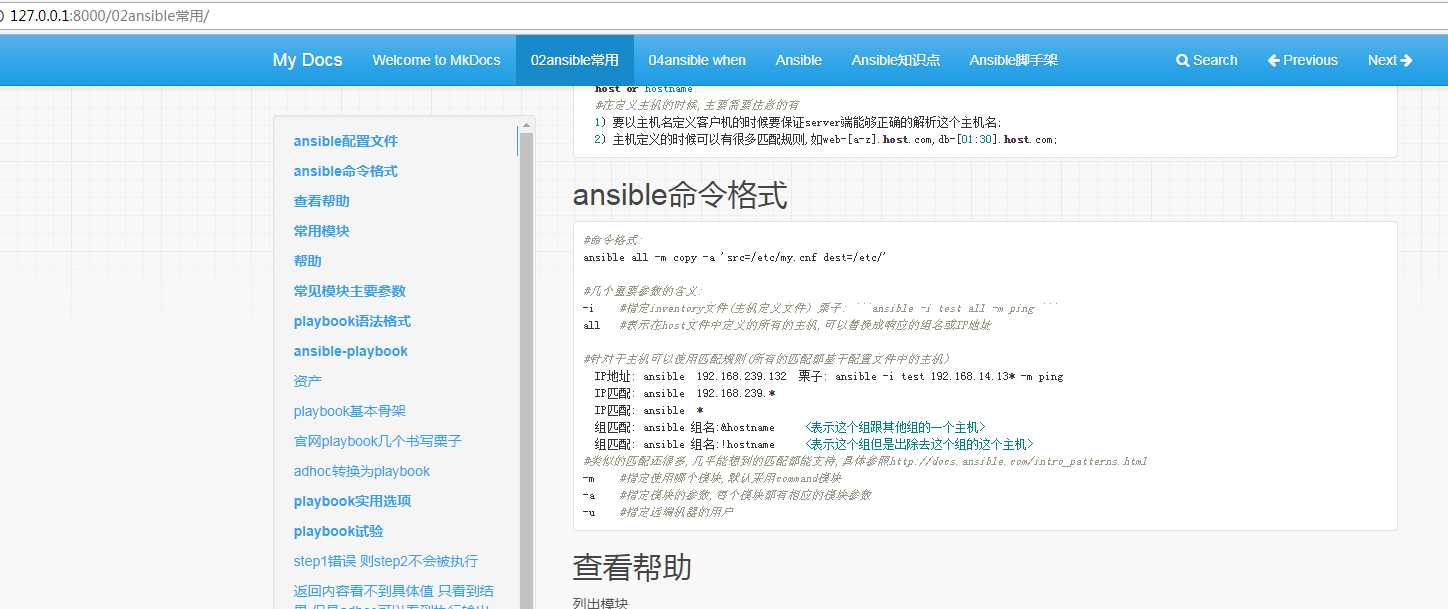This screenshot has width=1448, height=609.
Task: Click the Next right arrow icon
Action: (x=1407, y=60)
